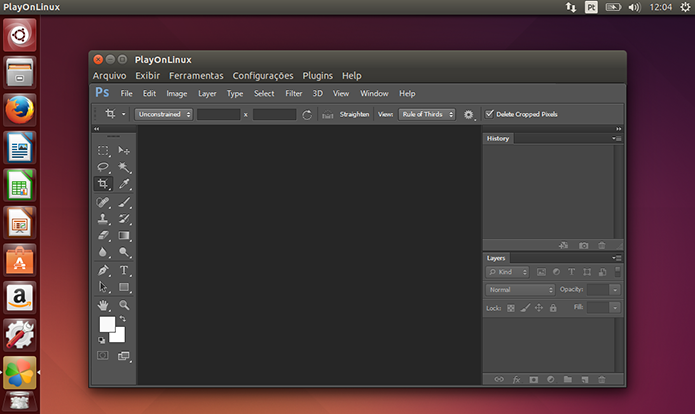Toggle adjustment layer filter in Layers
The width and height of the screenshot is (695, 414).
tap(556, 272)
